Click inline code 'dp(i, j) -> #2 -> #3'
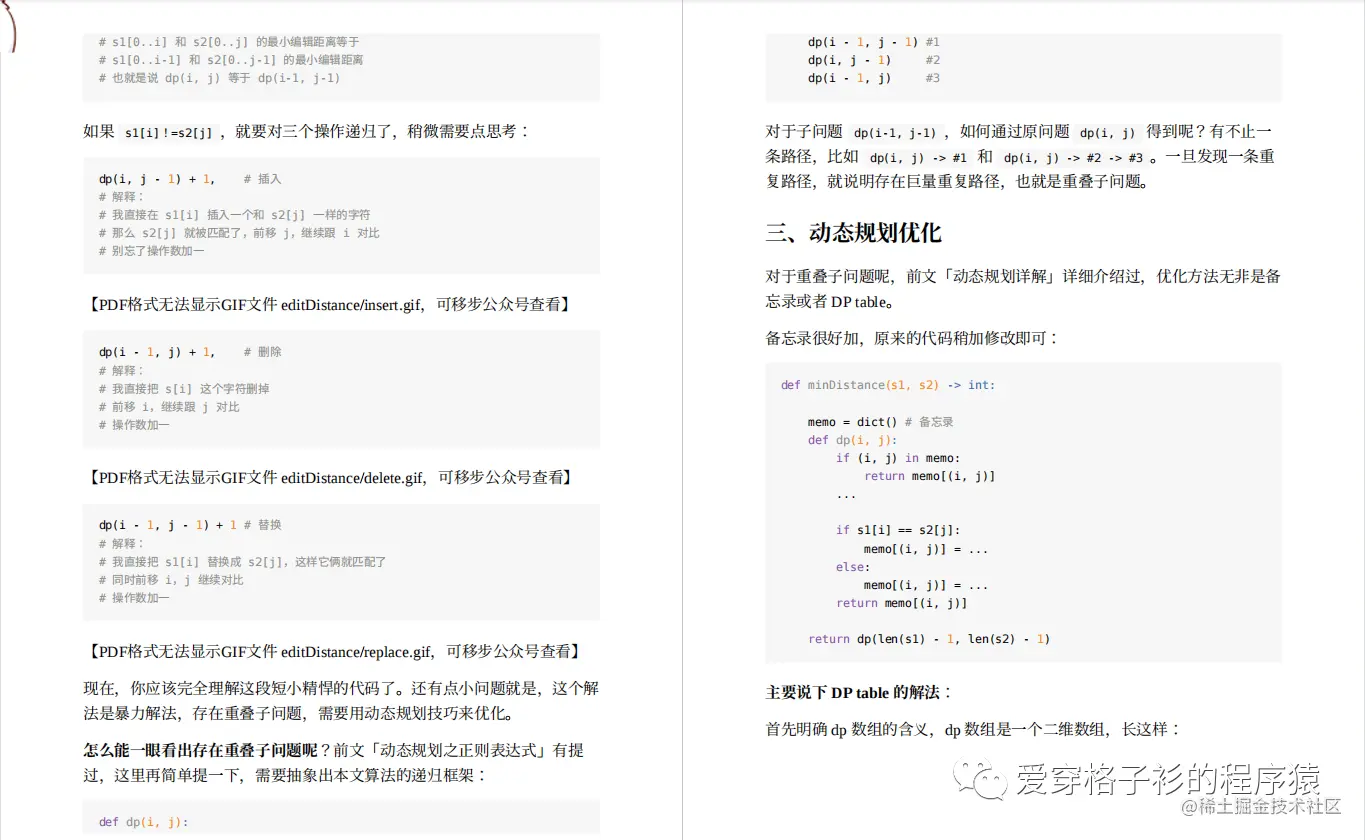This screenshot has height=840, width=1365. [x=1073, y=158]
